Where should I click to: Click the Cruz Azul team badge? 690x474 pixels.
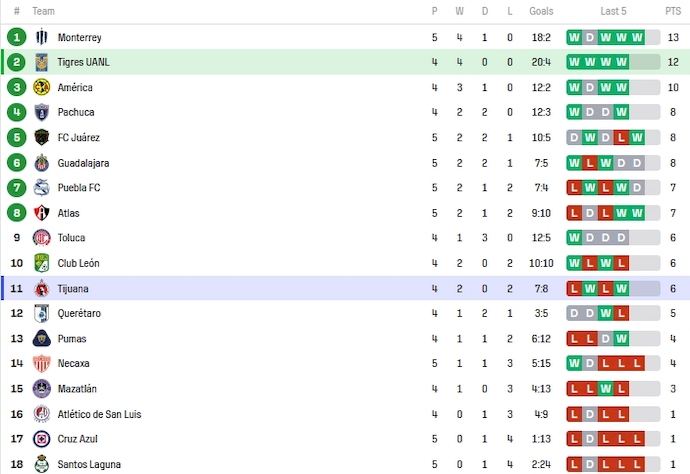41,439
